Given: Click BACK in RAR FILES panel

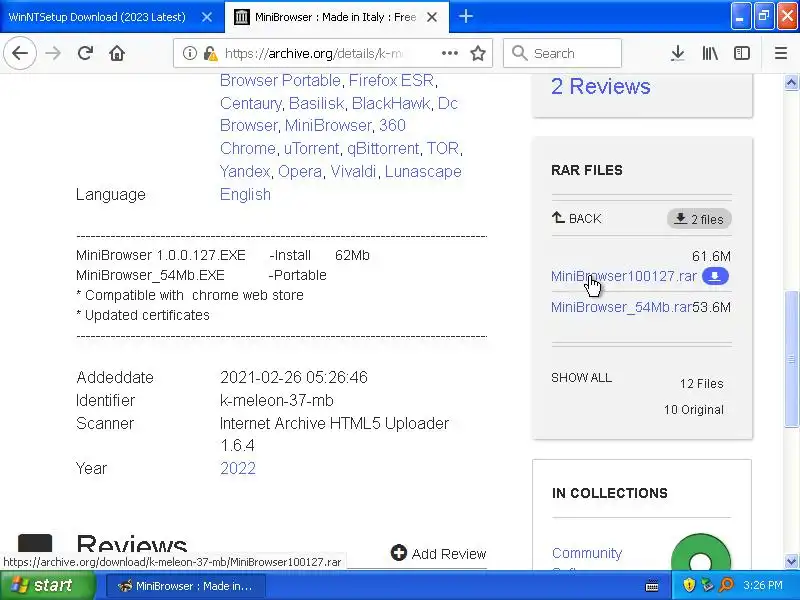Looking at the screenshot, I should click(577, 218).
